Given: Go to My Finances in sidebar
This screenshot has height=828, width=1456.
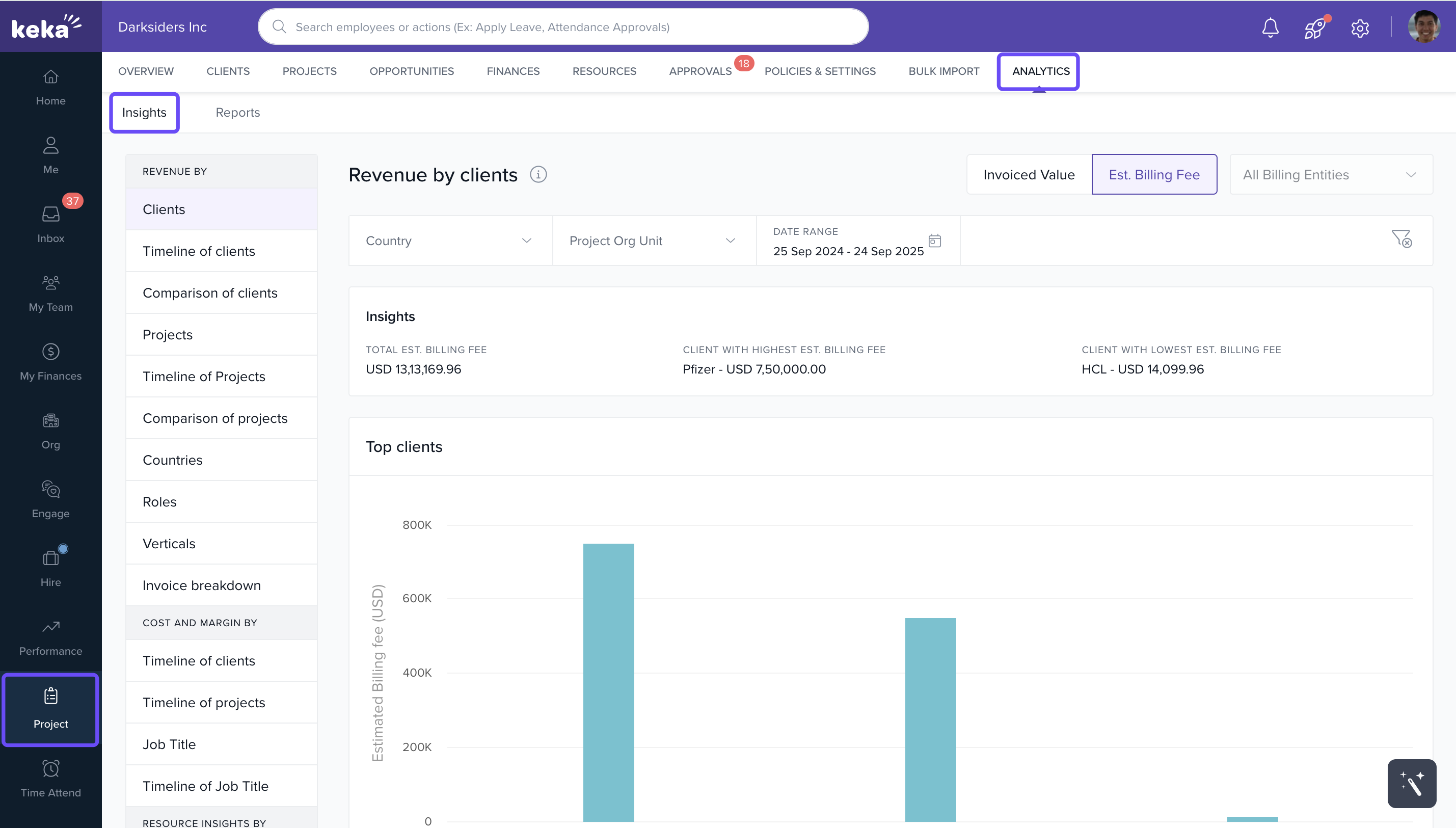Looking at the screenshot, I should click(x=50, y=362).
